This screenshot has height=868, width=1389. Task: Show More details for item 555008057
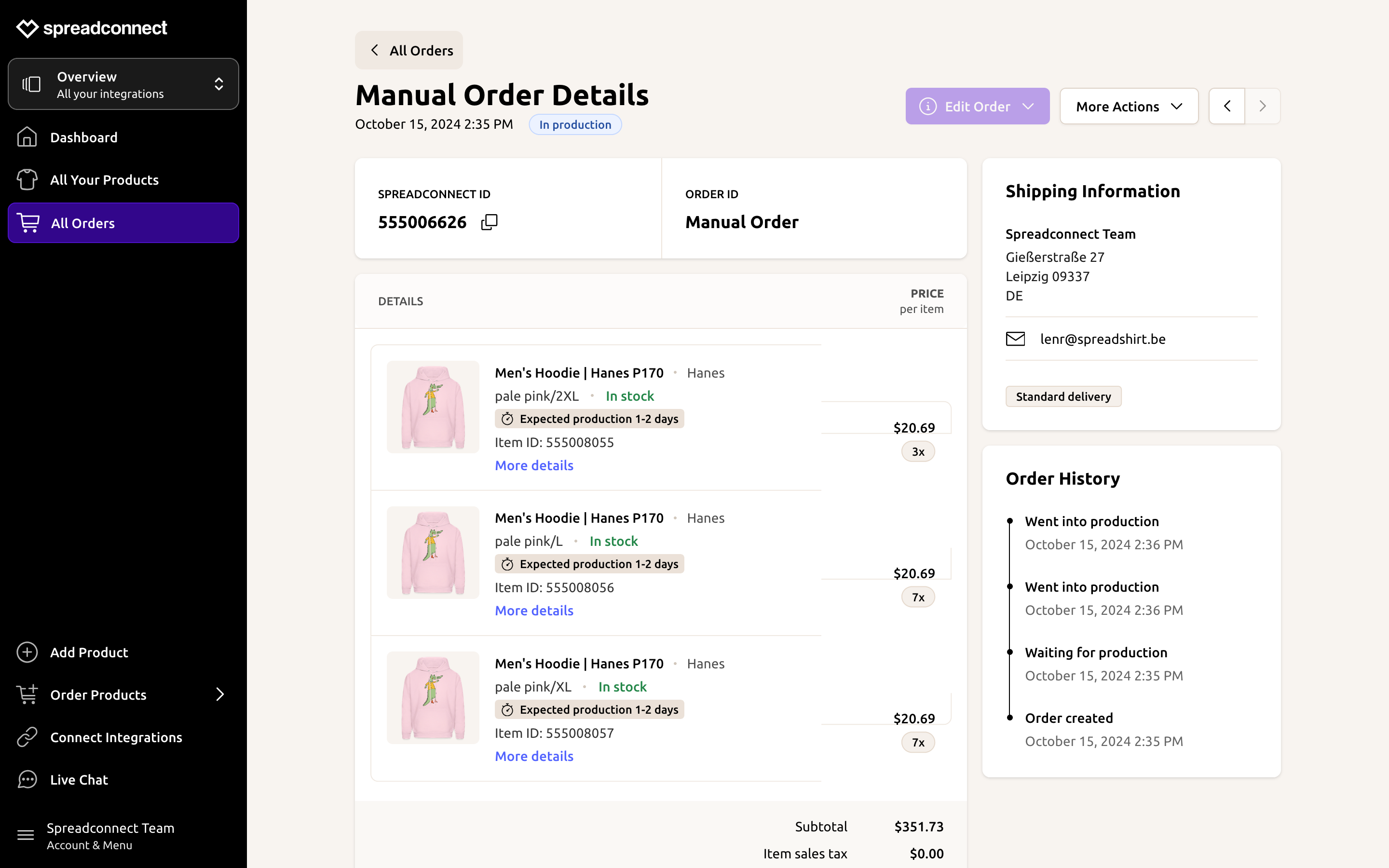point(534,756)
